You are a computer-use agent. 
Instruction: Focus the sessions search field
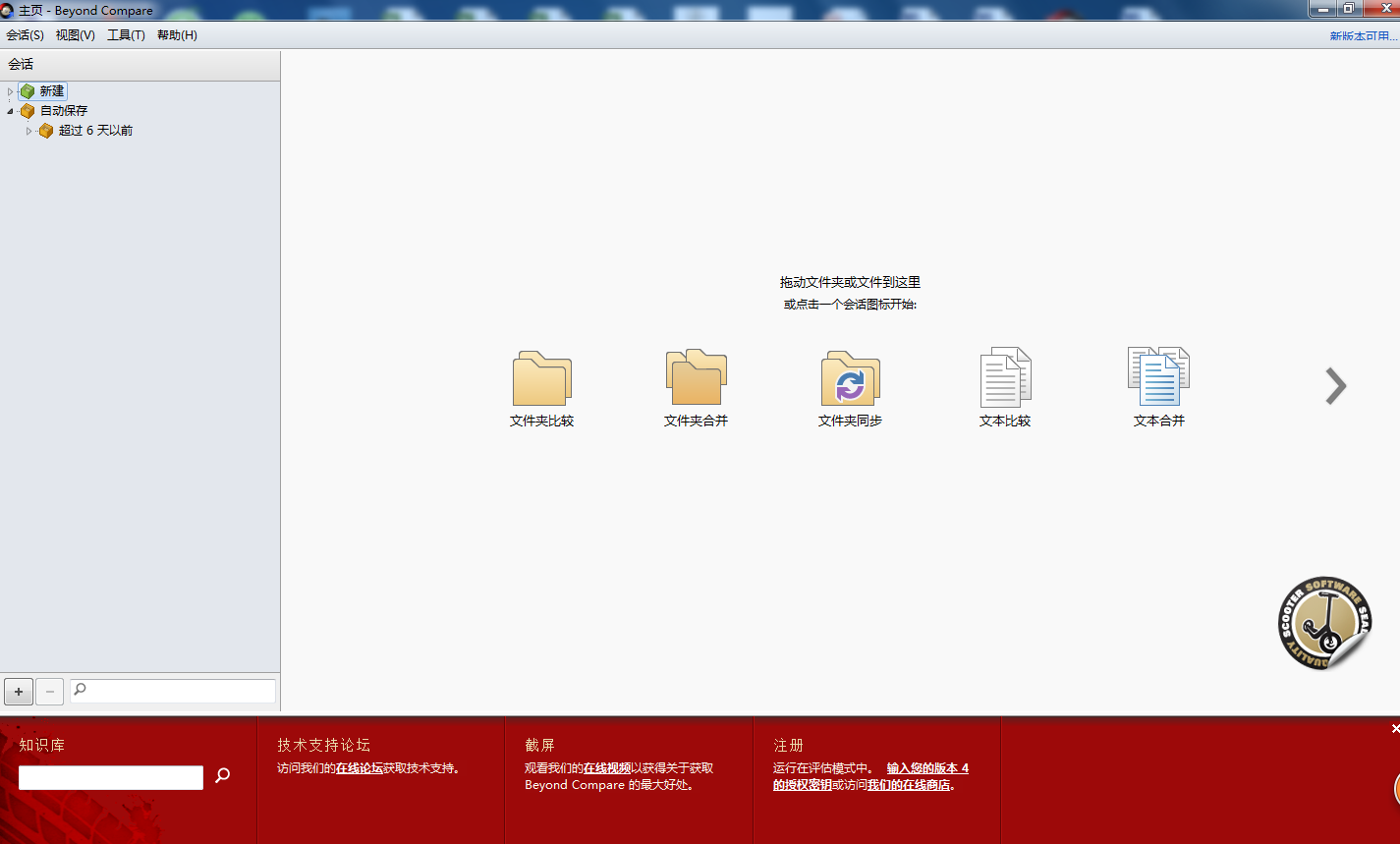(173, 691)
